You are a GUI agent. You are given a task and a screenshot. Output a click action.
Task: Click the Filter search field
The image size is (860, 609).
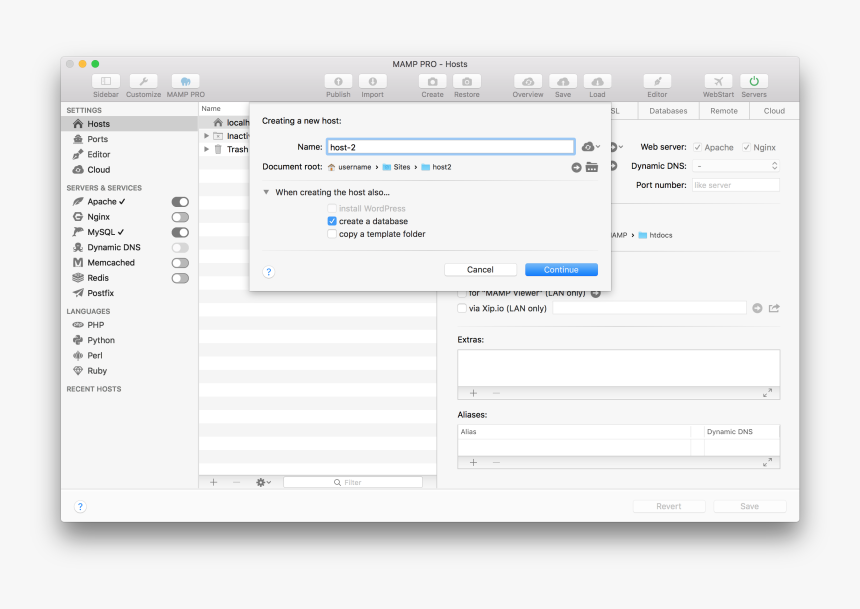pyautogui.click(x=353, y=482)
